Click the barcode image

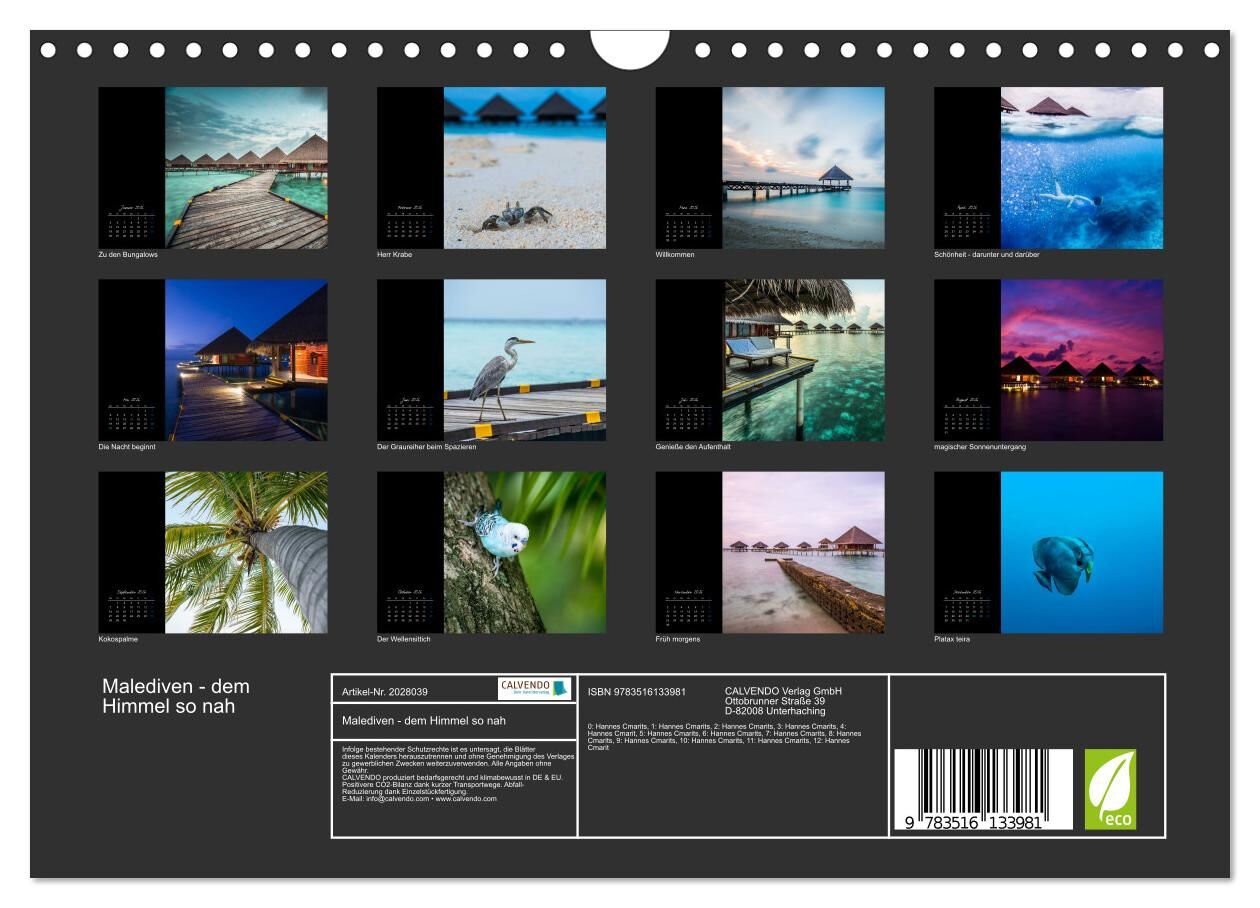point(982,789)
